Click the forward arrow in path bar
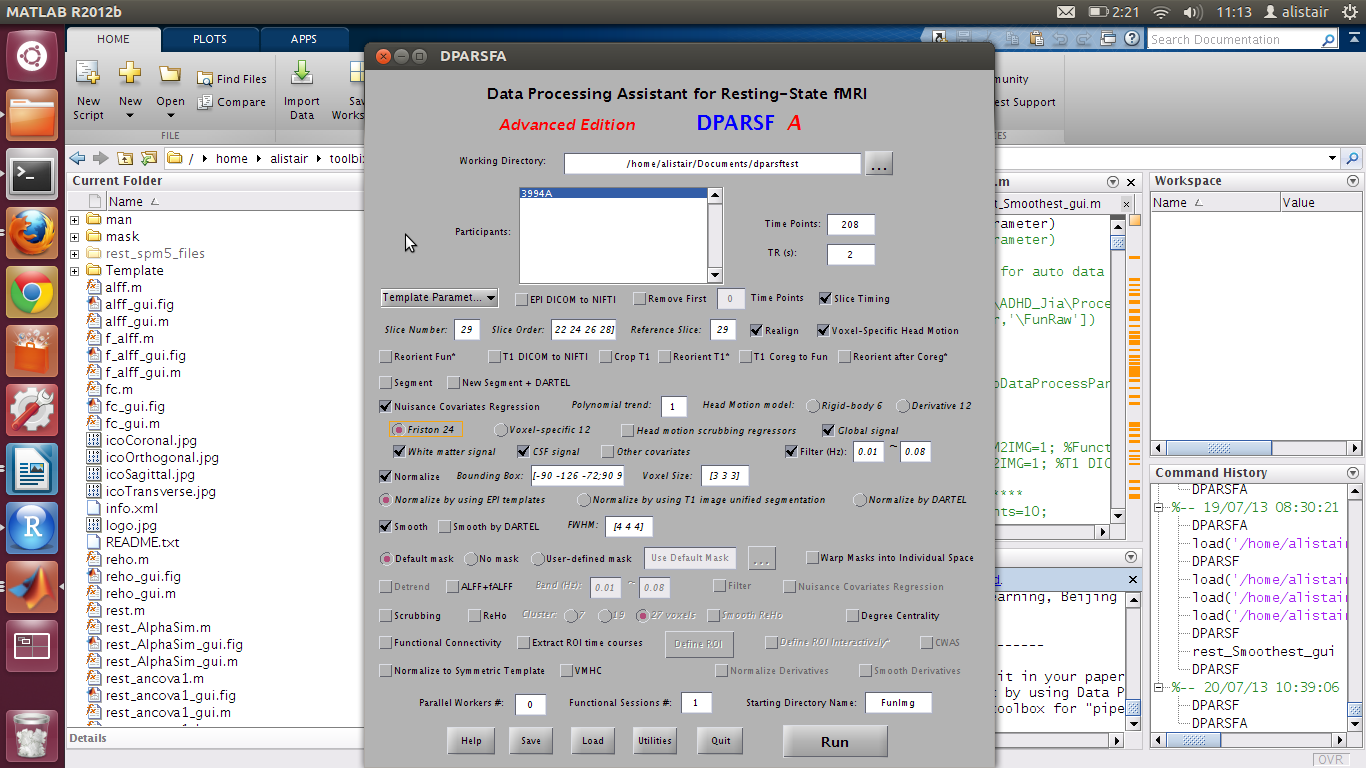This screenshot has width=1366, height=768. (x=100, y=158)
